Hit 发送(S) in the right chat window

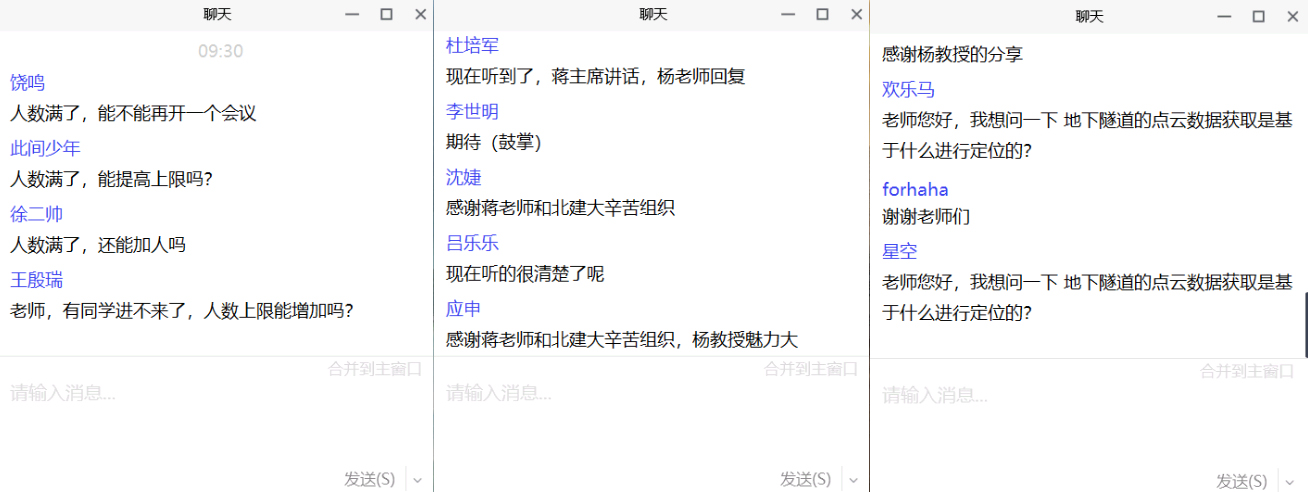1242,481
